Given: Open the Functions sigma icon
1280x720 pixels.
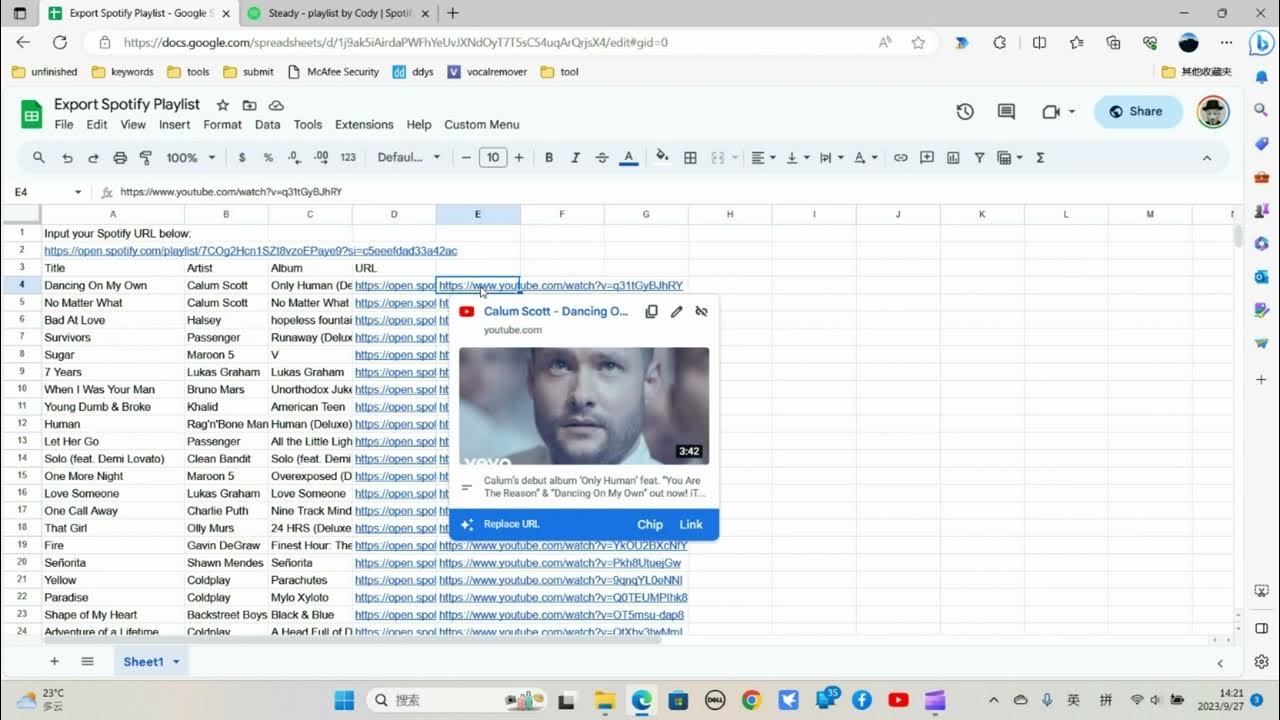Looking at the screenshot, I should click(x=1040, y=158).
